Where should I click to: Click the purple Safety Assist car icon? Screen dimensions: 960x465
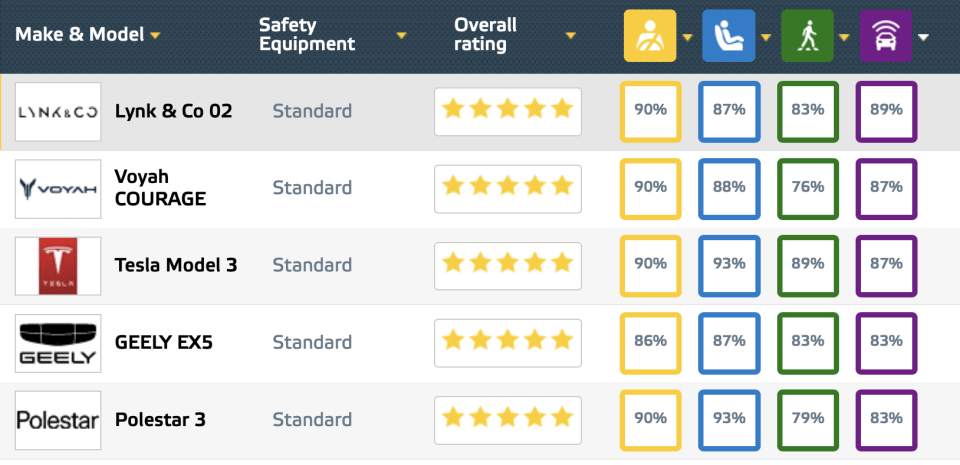[885, 36]
